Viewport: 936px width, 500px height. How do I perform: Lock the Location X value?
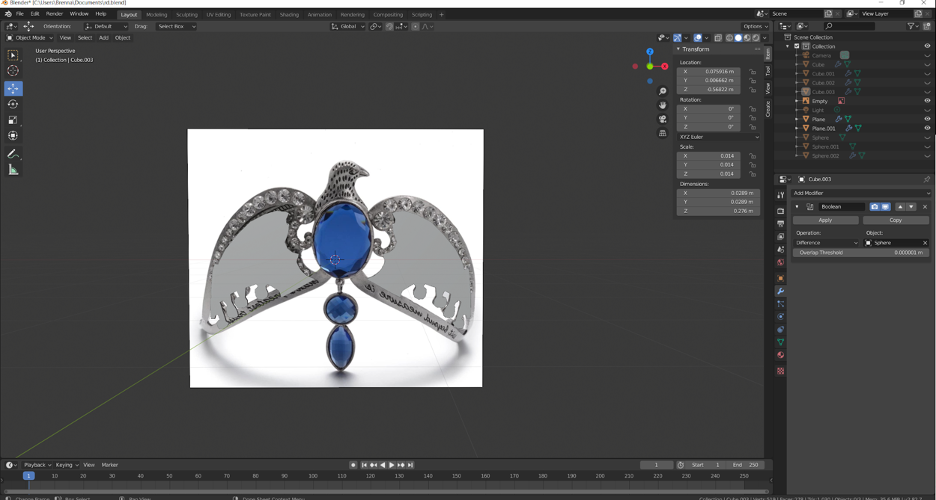tap(752, 72)
